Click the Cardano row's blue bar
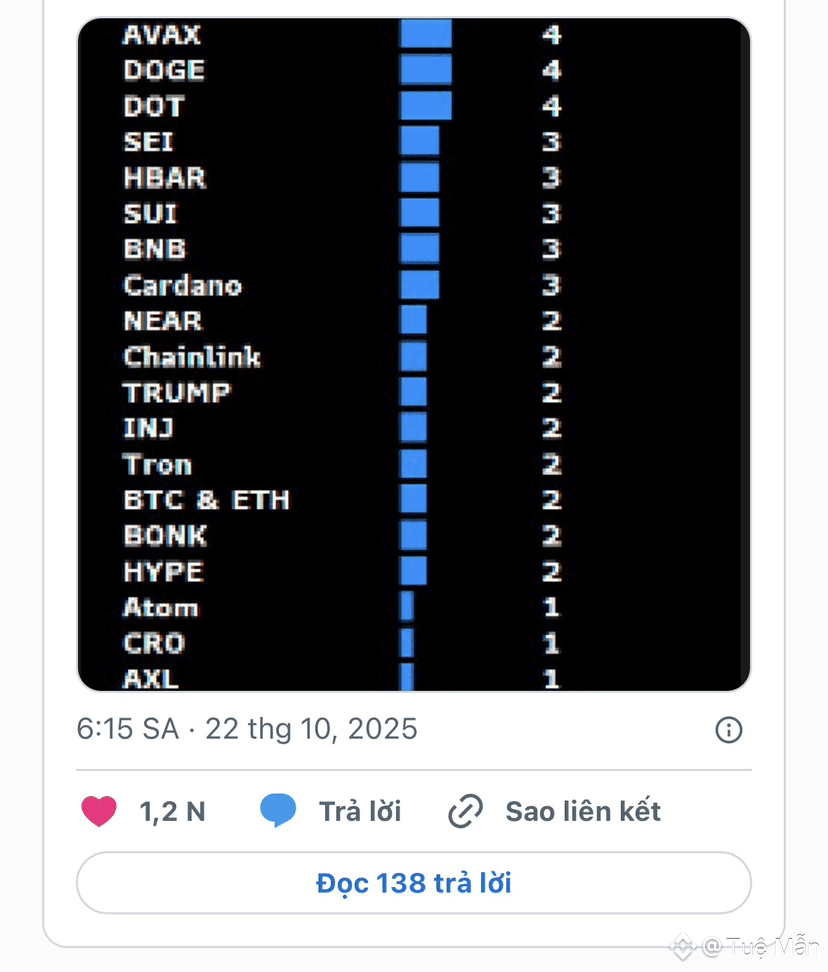Screen dimensions: 828x972 tap(419, 285)
